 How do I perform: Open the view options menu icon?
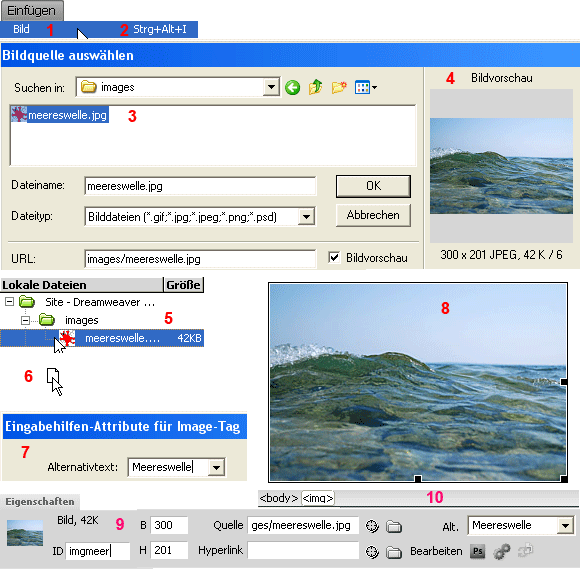point(365,88)
